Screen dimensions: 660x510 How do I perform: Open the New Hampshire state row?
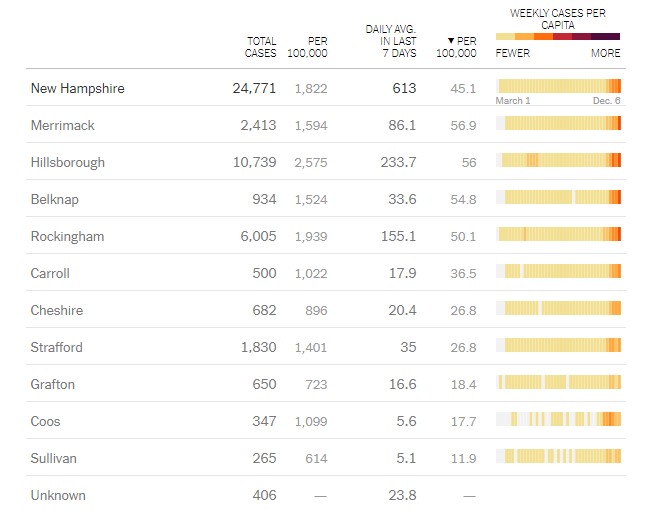pos(78,88)
